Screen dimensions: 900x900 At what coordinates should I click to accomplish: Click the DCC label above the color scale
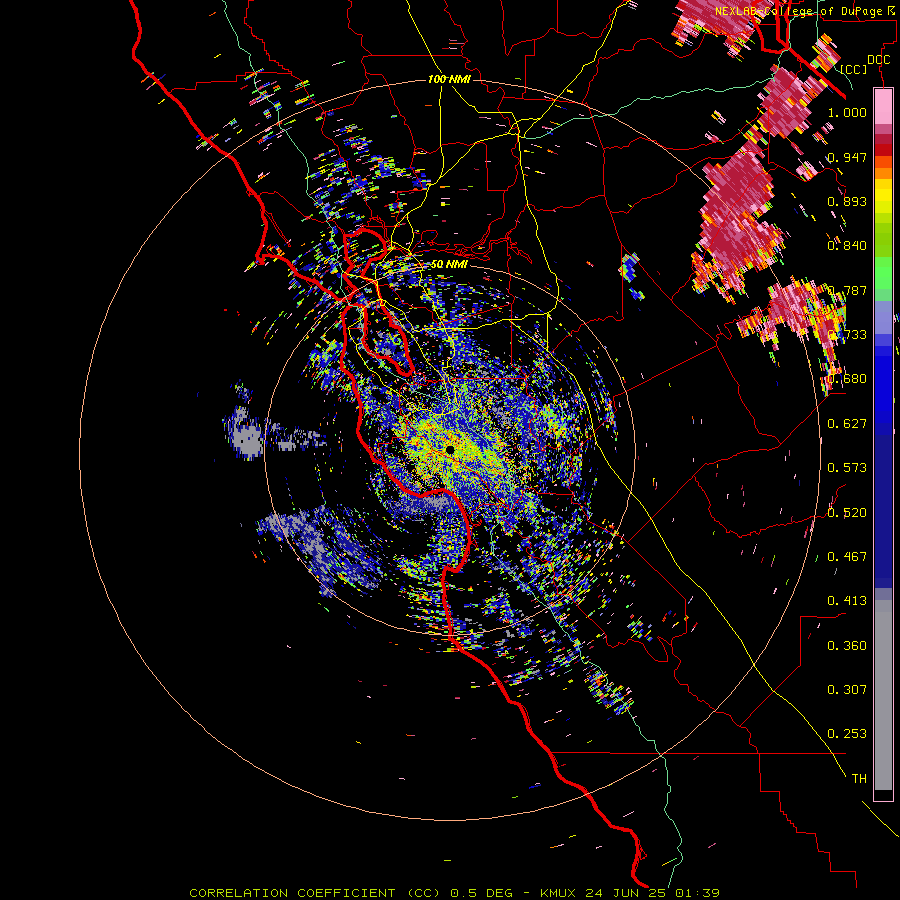click(878, 60)
